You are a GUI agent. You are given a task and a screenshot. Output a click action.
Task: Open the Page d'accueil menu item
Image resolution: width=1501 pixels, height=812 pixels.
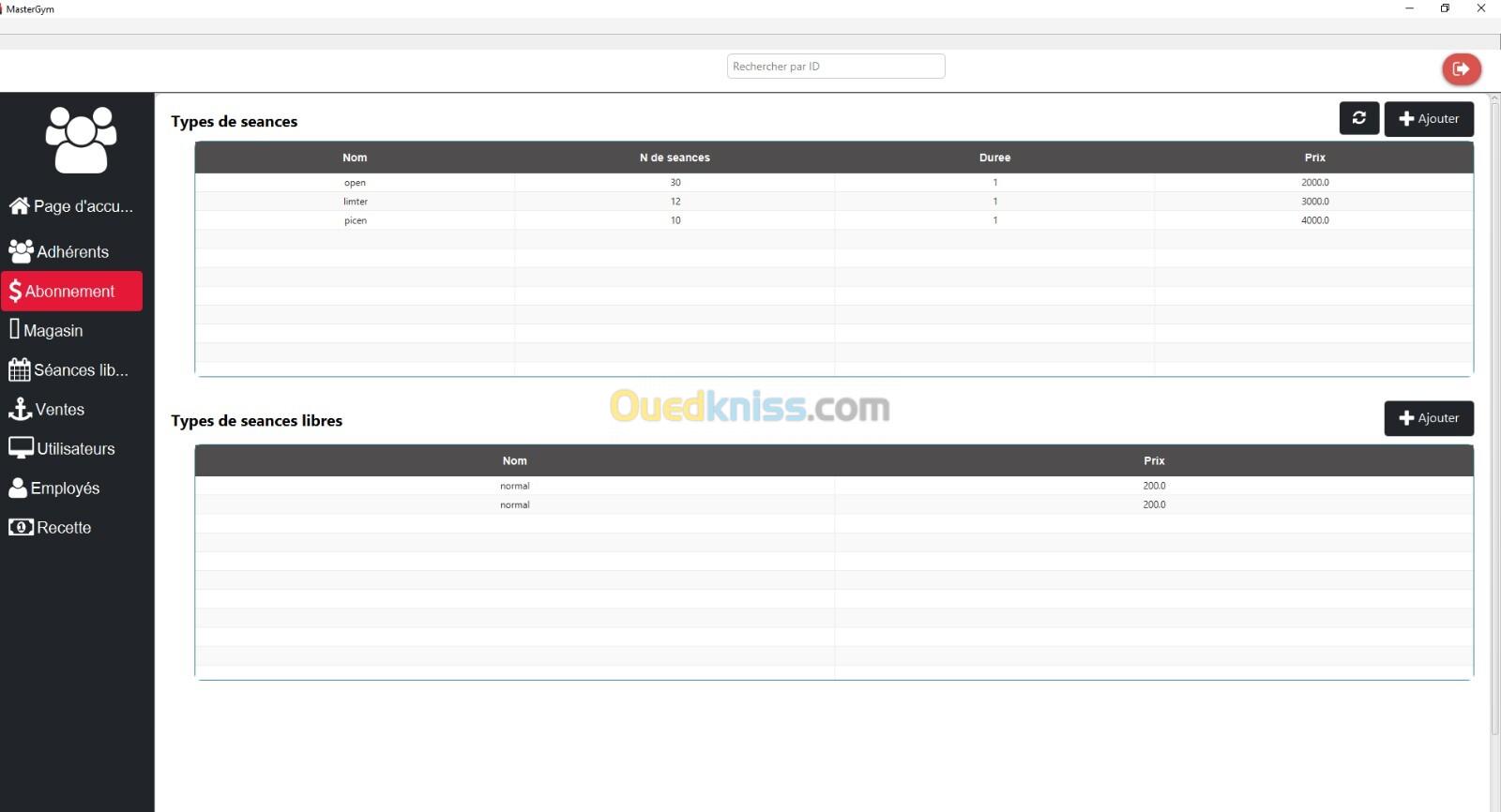tap(72, 205)
